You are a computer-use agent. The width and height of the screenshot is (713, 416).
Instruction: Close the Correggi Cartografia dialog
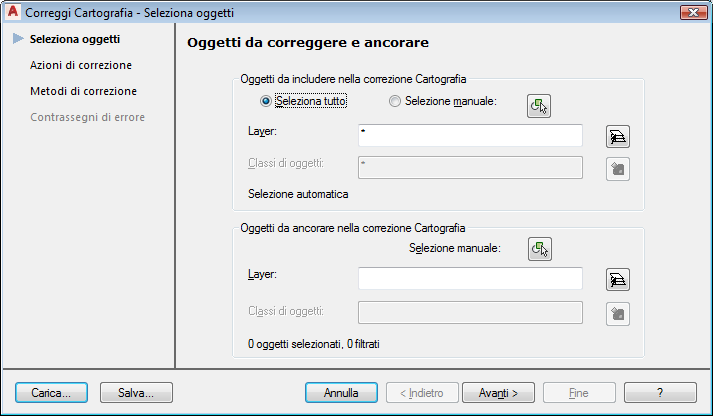pos(688,12)
